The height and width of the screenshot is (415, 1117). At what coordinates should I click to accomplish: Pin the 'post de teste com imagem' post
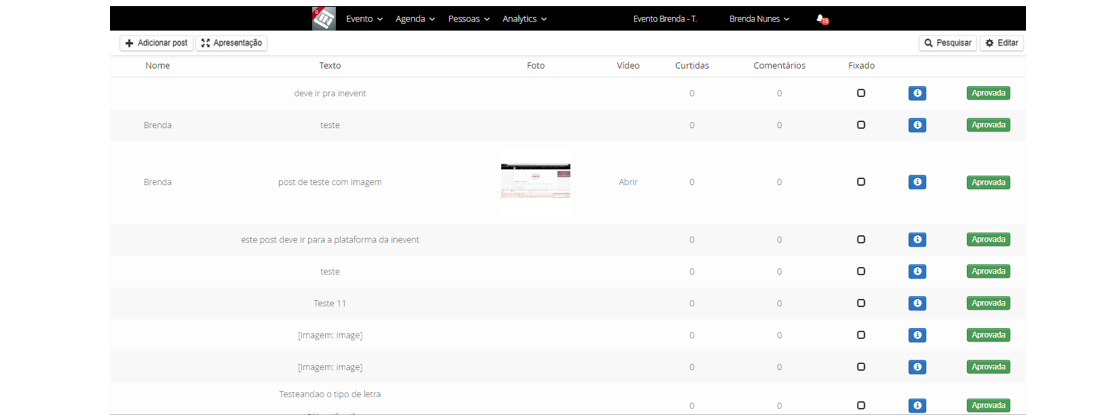point(861,182)
